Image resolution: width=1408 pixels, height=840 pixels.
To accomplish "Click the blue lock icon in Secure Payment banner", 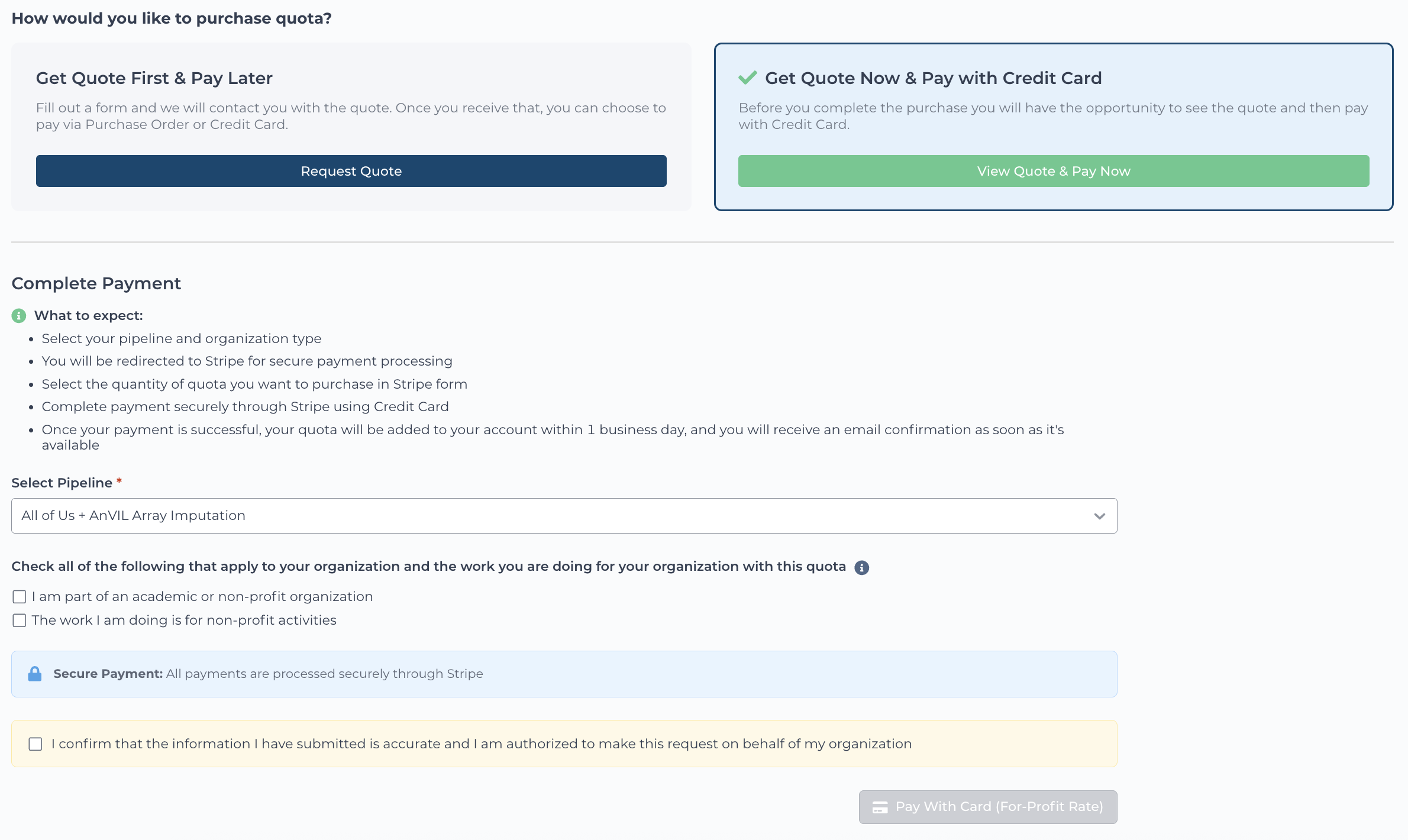I will tap(35, 674).
